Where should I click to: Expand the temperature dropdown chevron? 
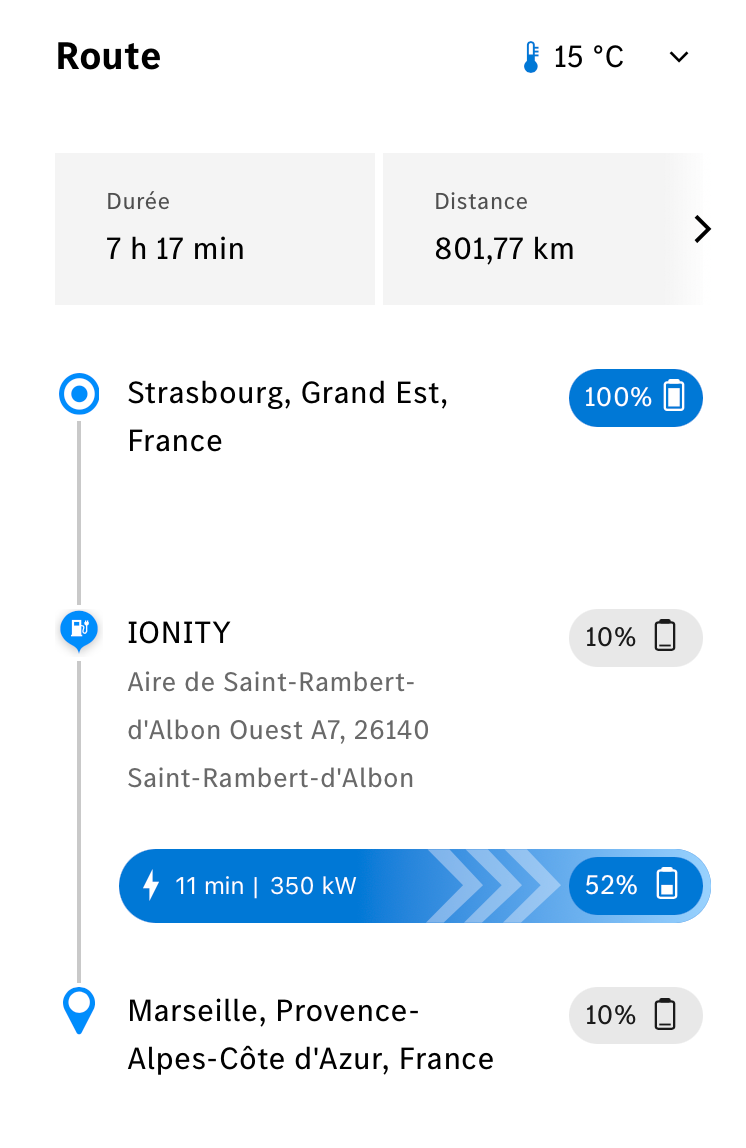pos(679,57)
